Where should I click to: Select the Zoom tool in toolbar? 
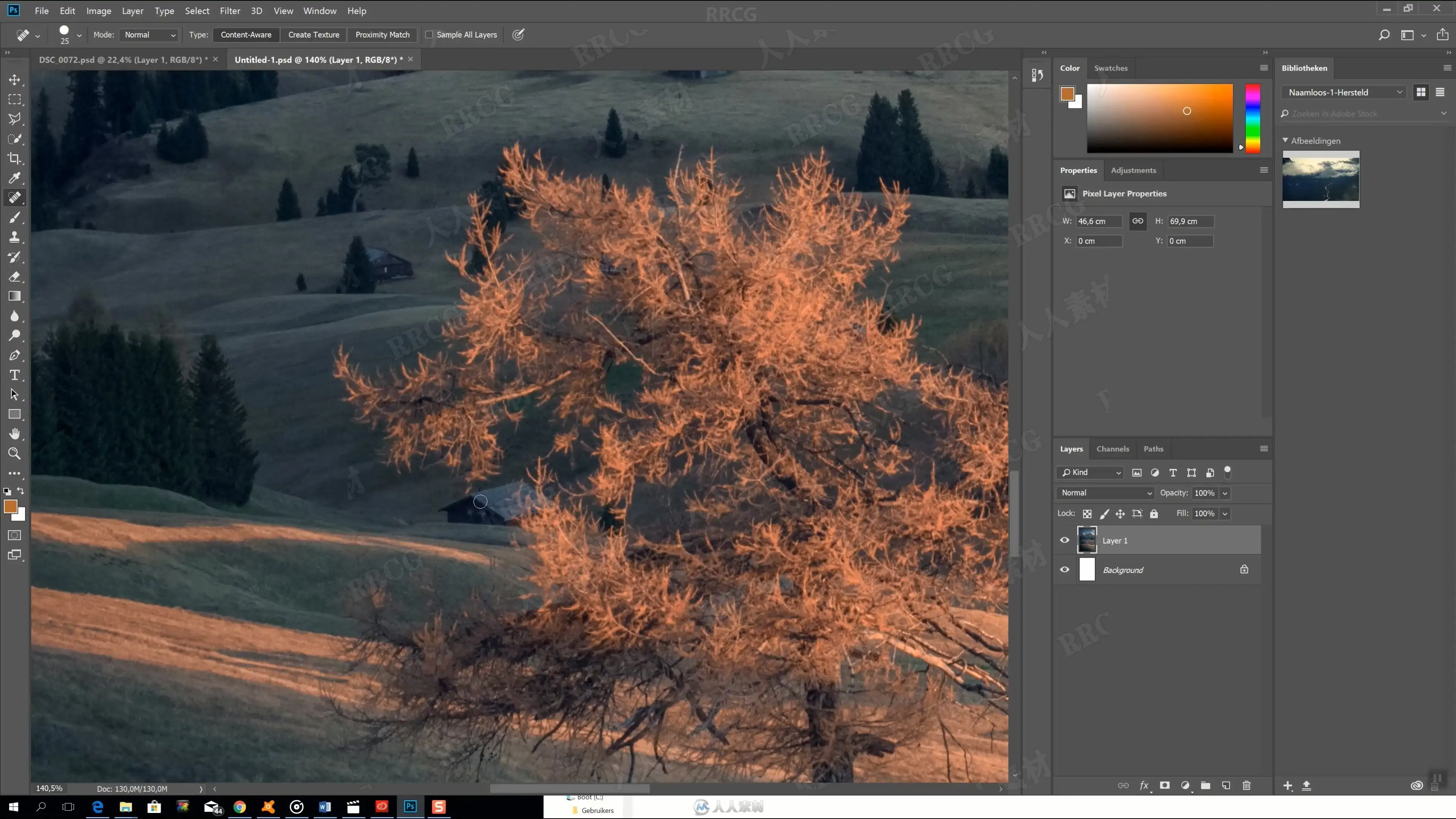[x=15, y=453]
